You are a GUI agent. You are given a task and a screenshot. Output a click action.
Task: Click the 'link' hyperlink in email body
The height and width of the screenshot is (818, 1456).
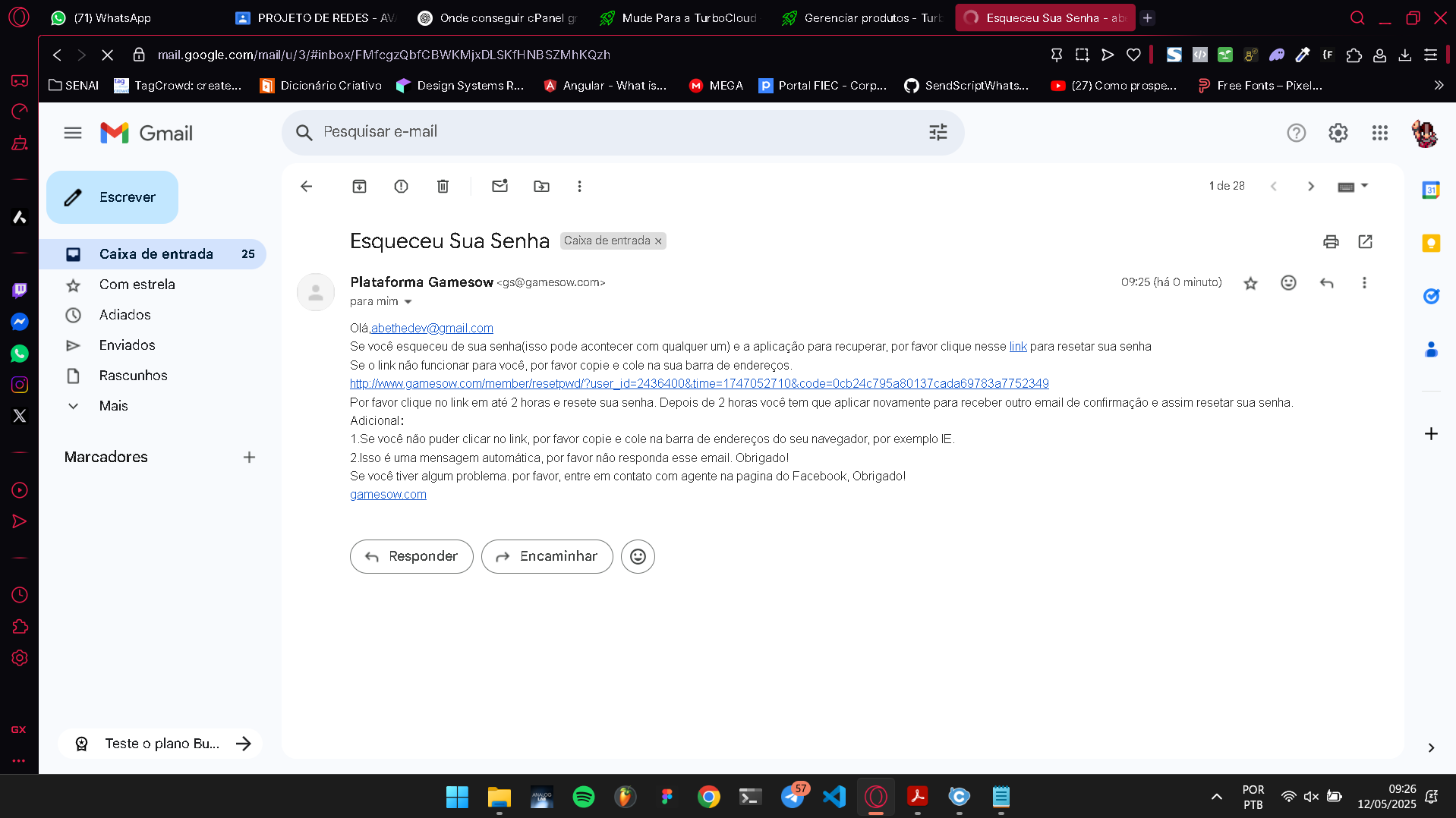click(x=1018, y=347)
